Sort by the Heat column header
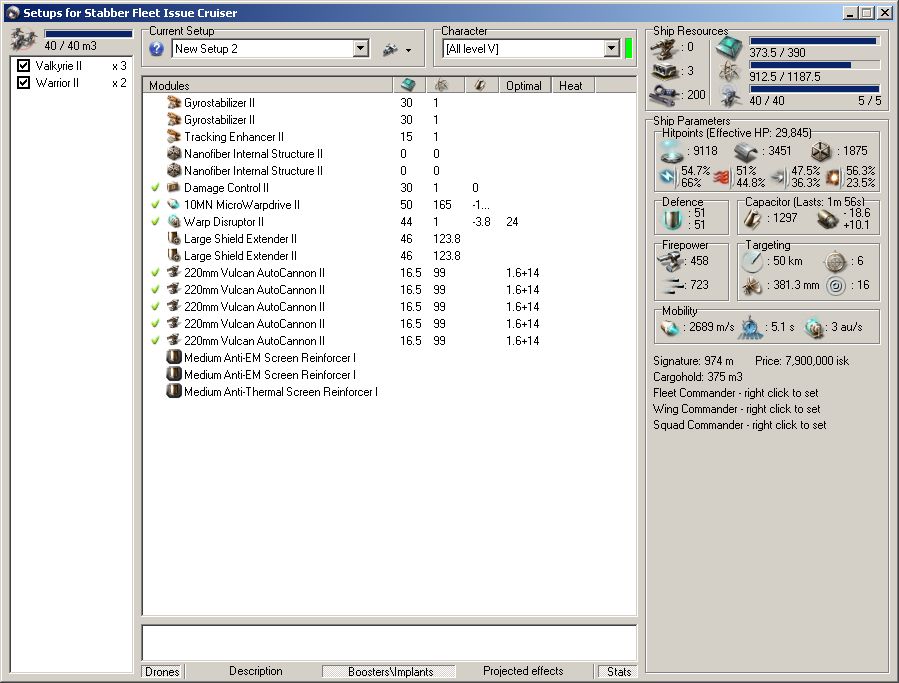 coord(571,85)
